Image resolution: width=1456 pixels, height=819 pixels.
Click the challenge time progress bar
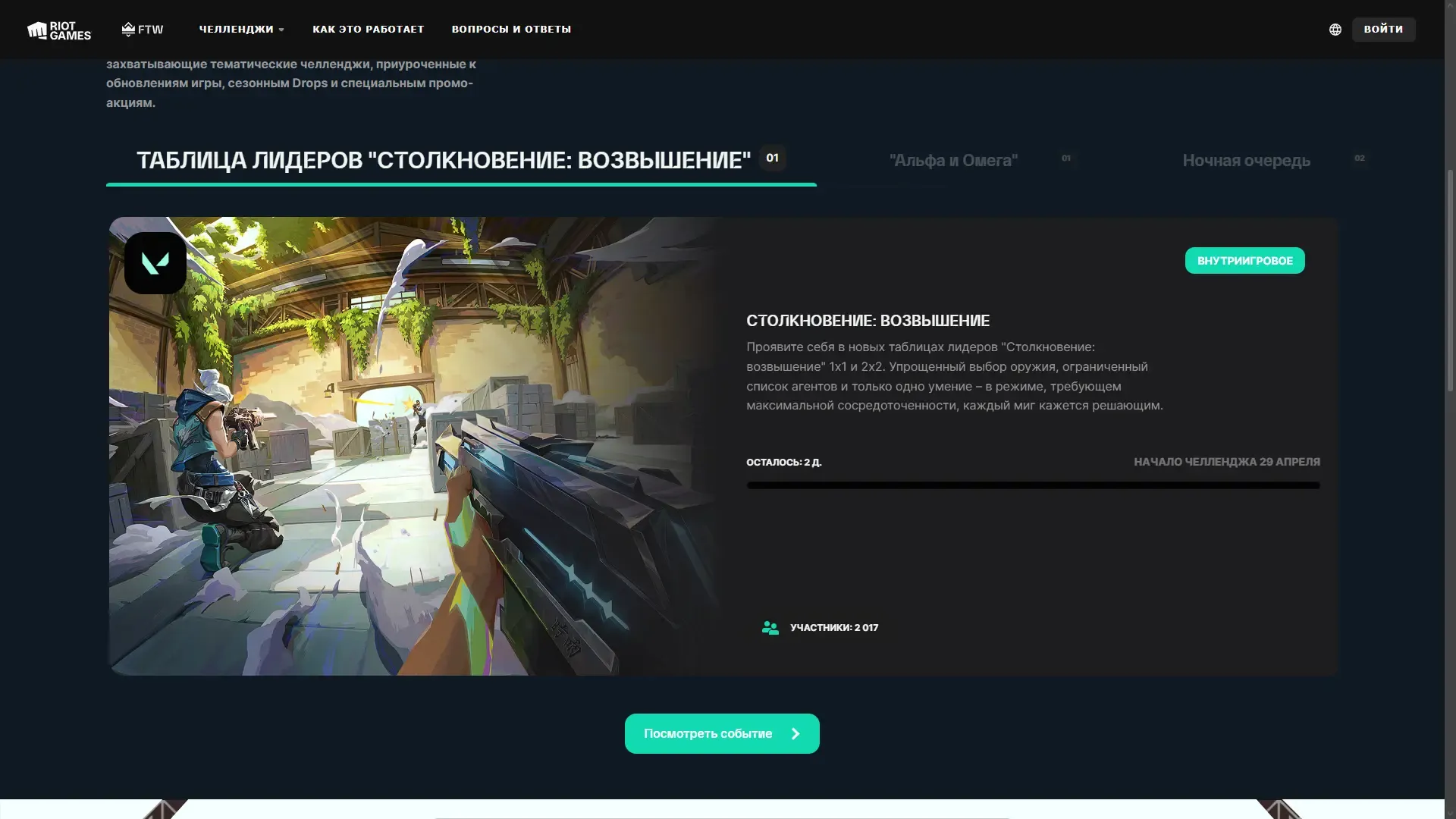(1033, 485)
